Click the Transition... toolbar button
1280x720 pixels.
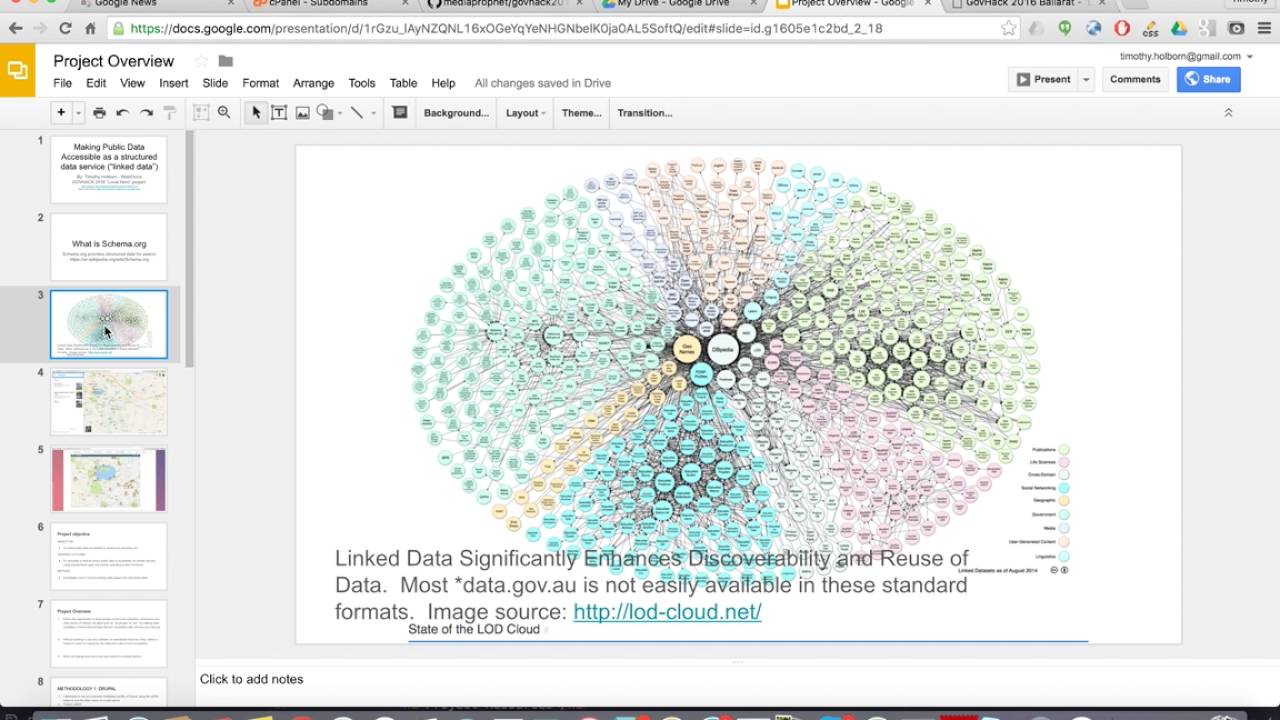coord(644,113)
